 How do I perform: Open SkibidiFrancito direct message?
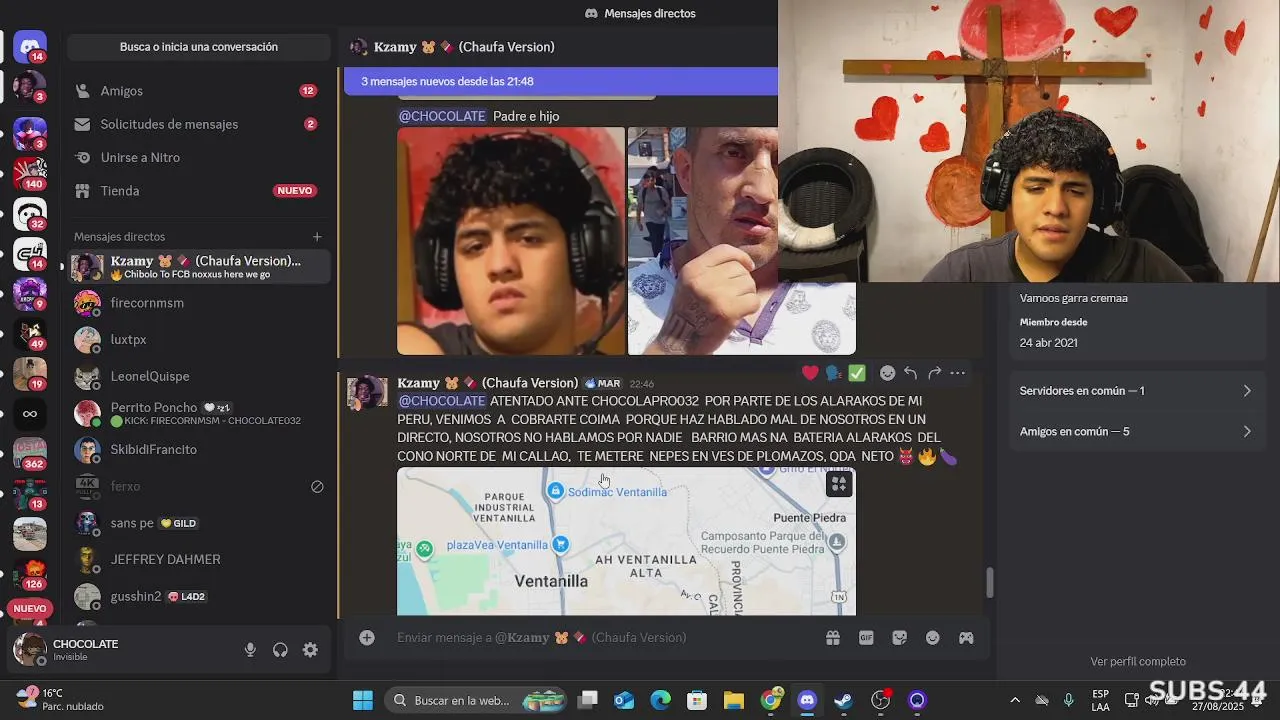click(x=198, y=449)
